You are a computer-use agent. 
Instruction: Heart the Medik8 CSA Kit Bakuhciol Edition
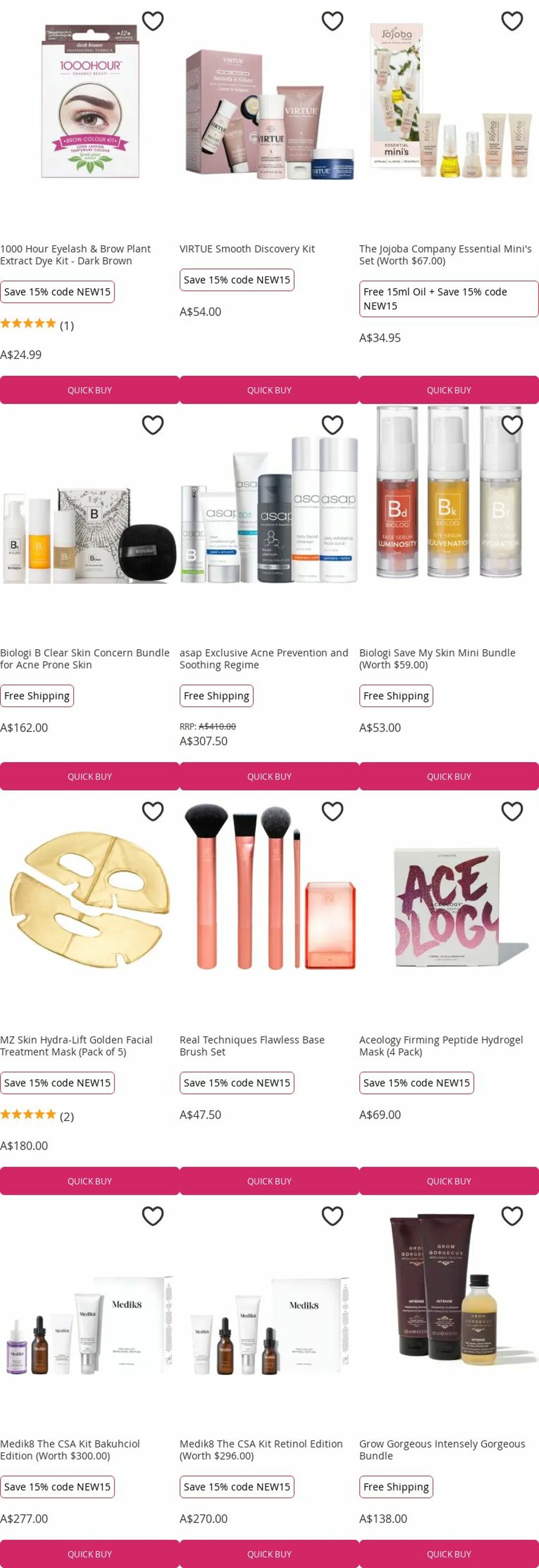pyautogui.click(x=153, y=1216)
